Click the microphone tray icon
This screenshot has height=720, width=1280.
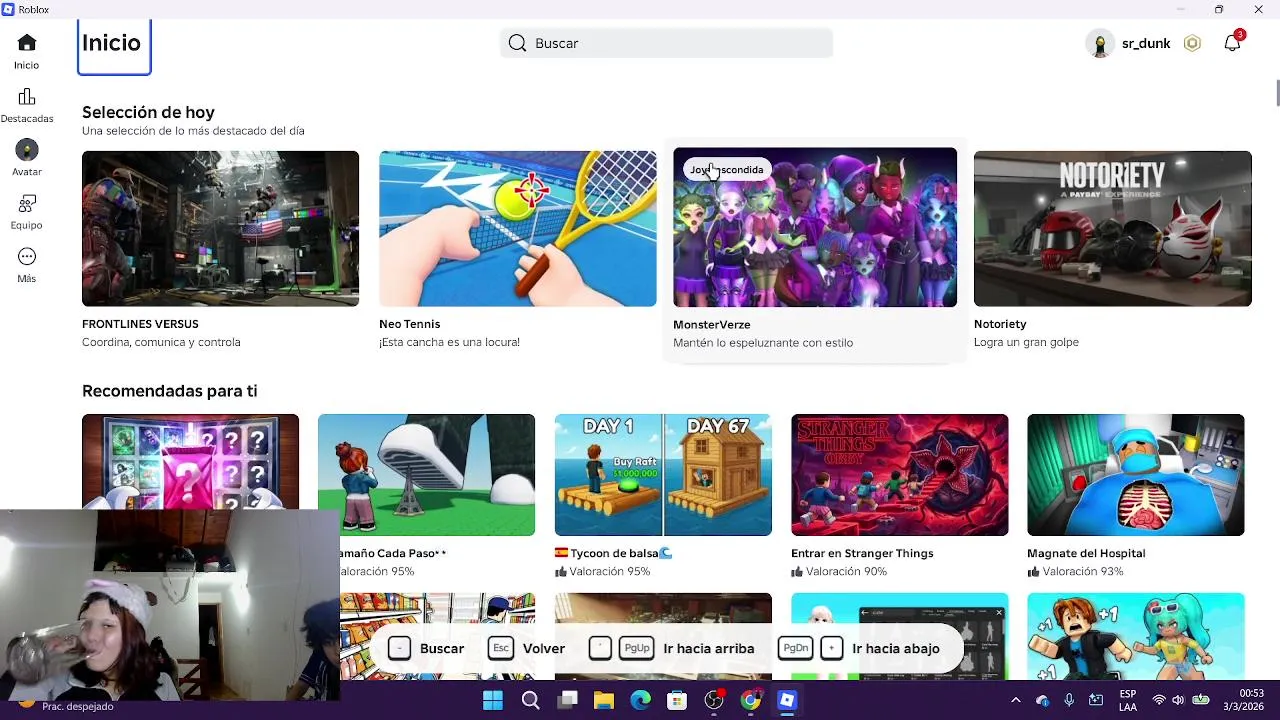[x=1069, y=700]
